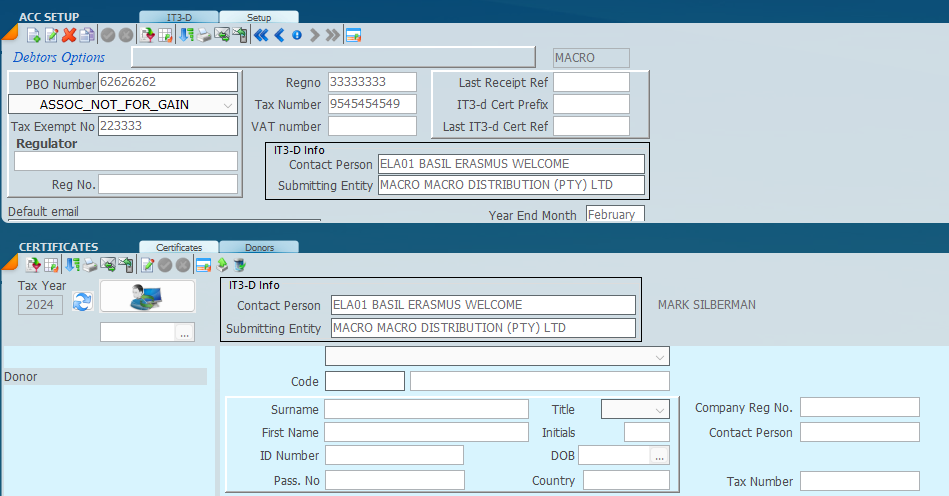This screenshot has width=949, height=496.
Task: Click the green upload arrow icon in Certificates toolbar
Action: (x=222, y=265)
